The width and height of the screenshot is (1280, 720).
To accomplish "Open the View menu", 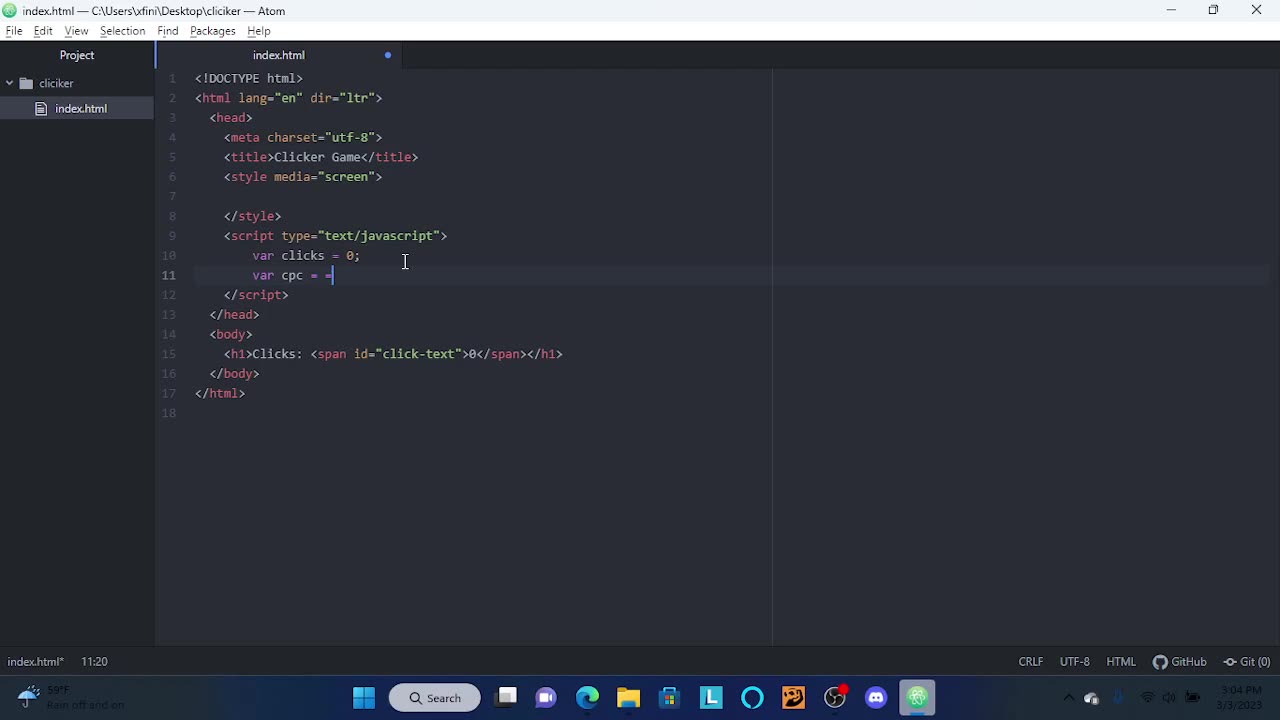I will click(76, 31).
